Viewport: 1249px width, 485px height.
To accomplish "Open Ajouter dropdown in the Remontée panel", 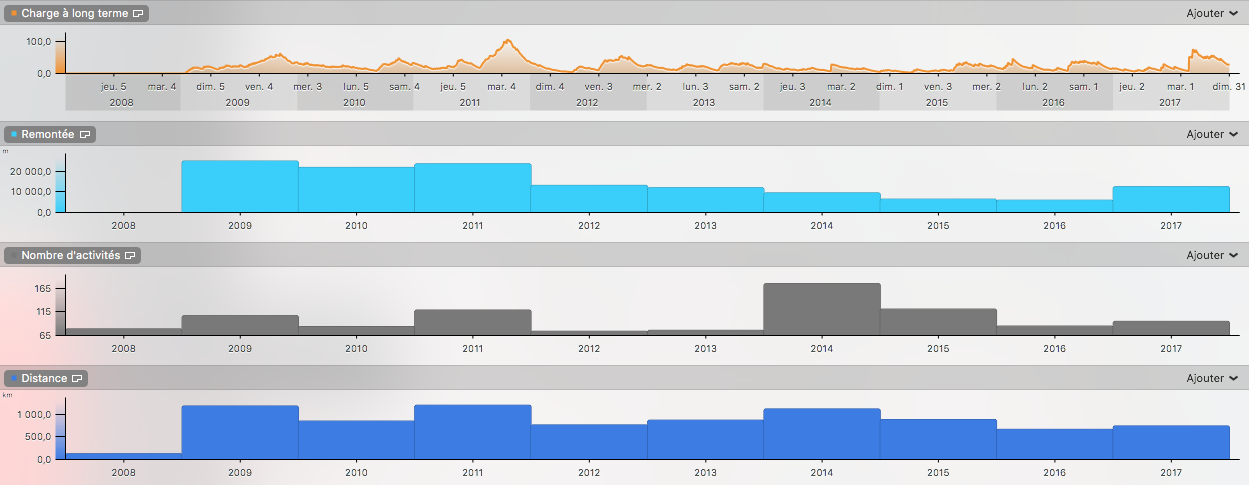I will pyautogui.click(x=1211, y=134).
